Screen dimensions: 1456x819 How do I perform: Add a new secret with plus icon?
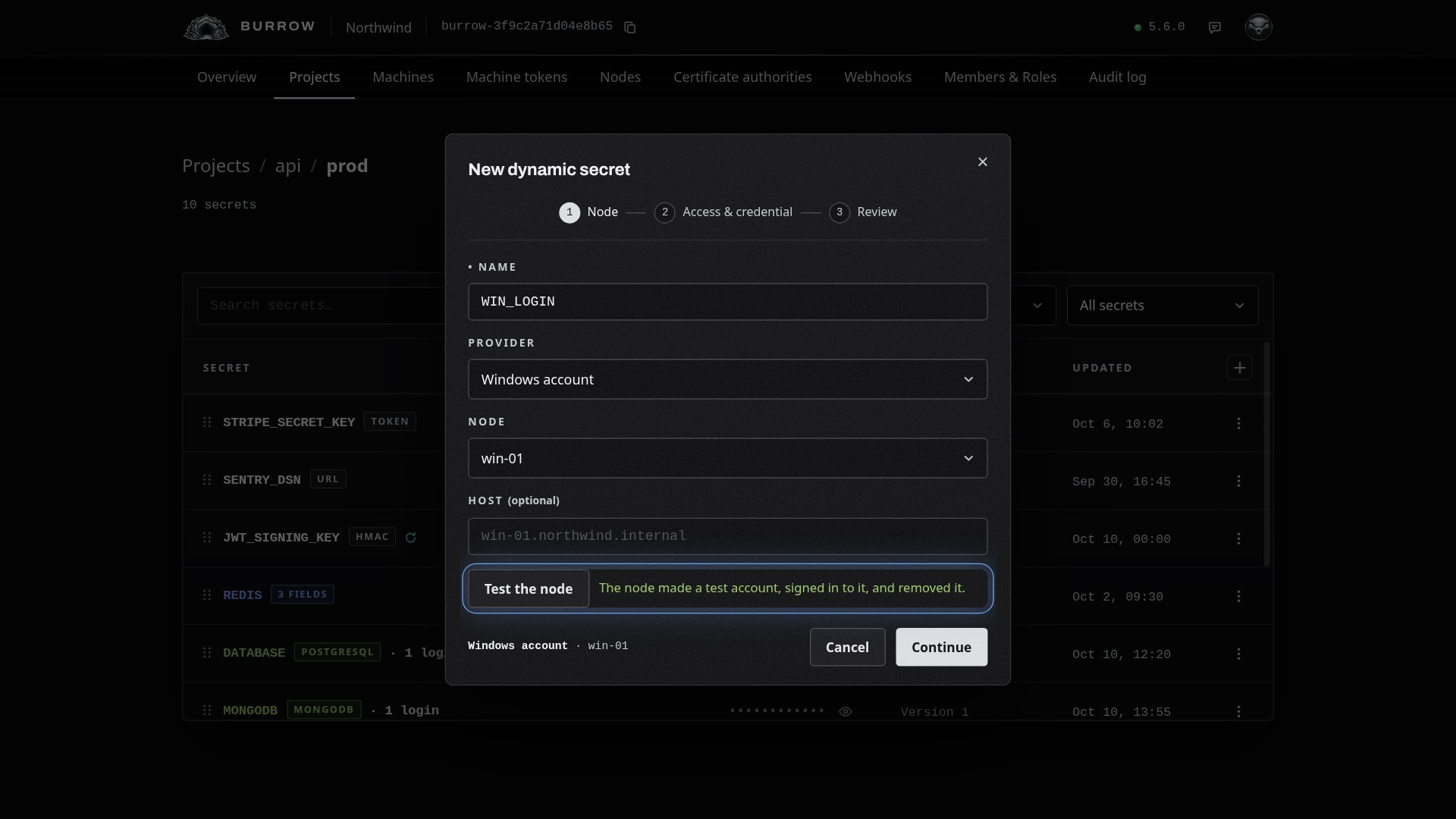pos(1239,368)
